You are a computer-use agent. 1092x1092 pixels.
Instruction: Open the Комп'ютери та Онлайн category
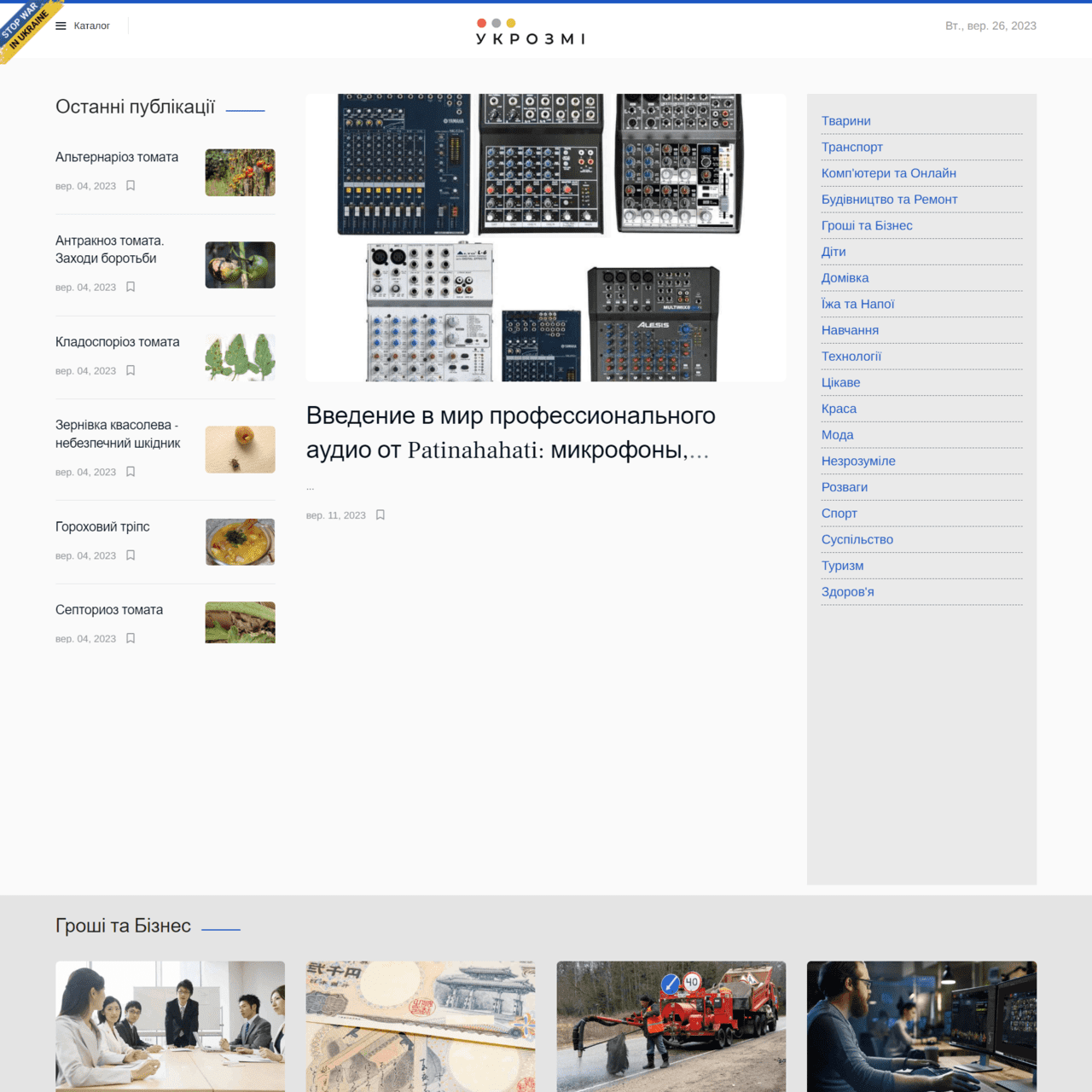(x=889, y=173)
